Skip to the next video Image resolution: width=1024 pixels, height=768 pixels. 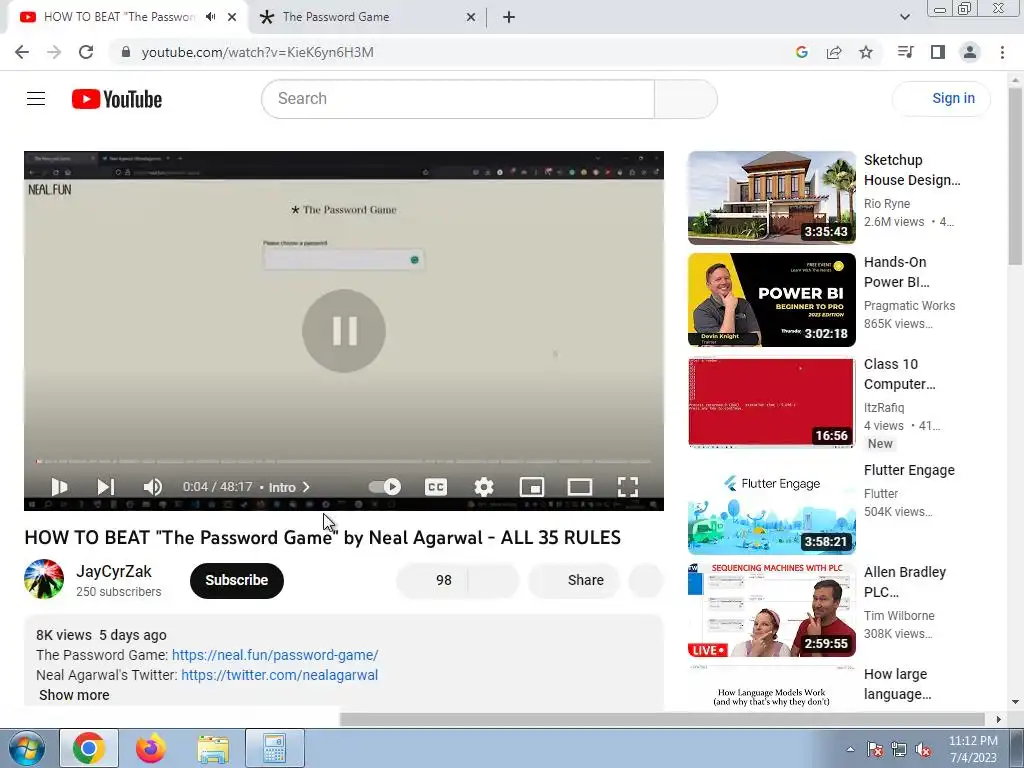[x=106, y=487]
